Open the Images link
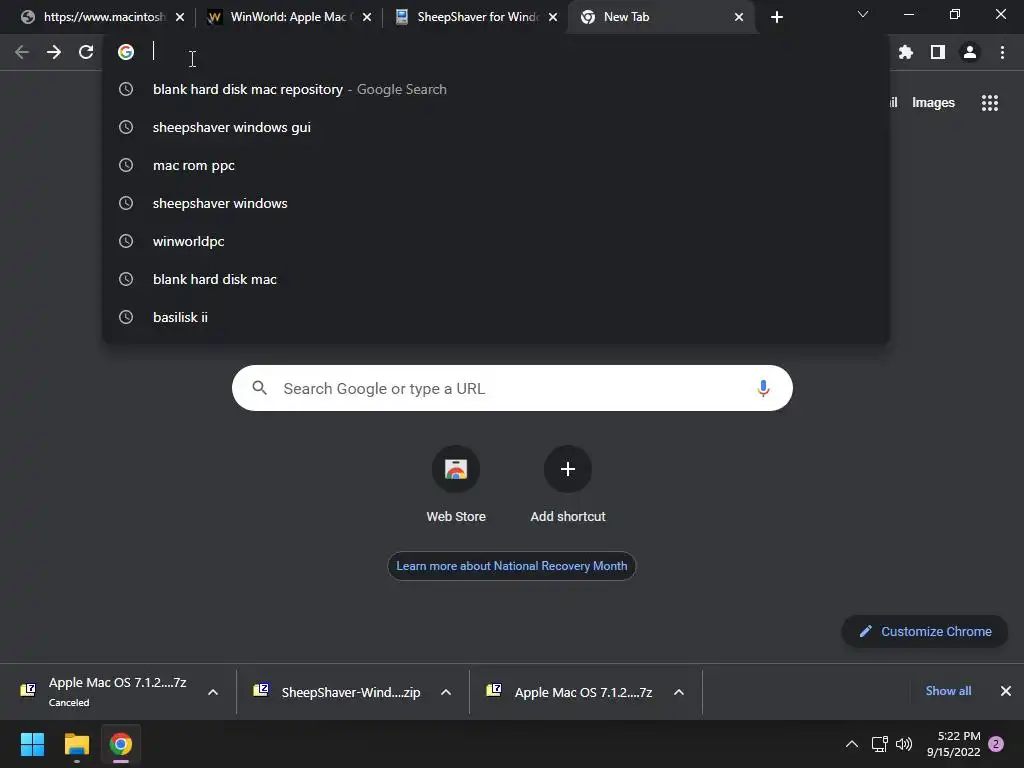The height and width of the screenshot is (768, 1024). point(933,103)
